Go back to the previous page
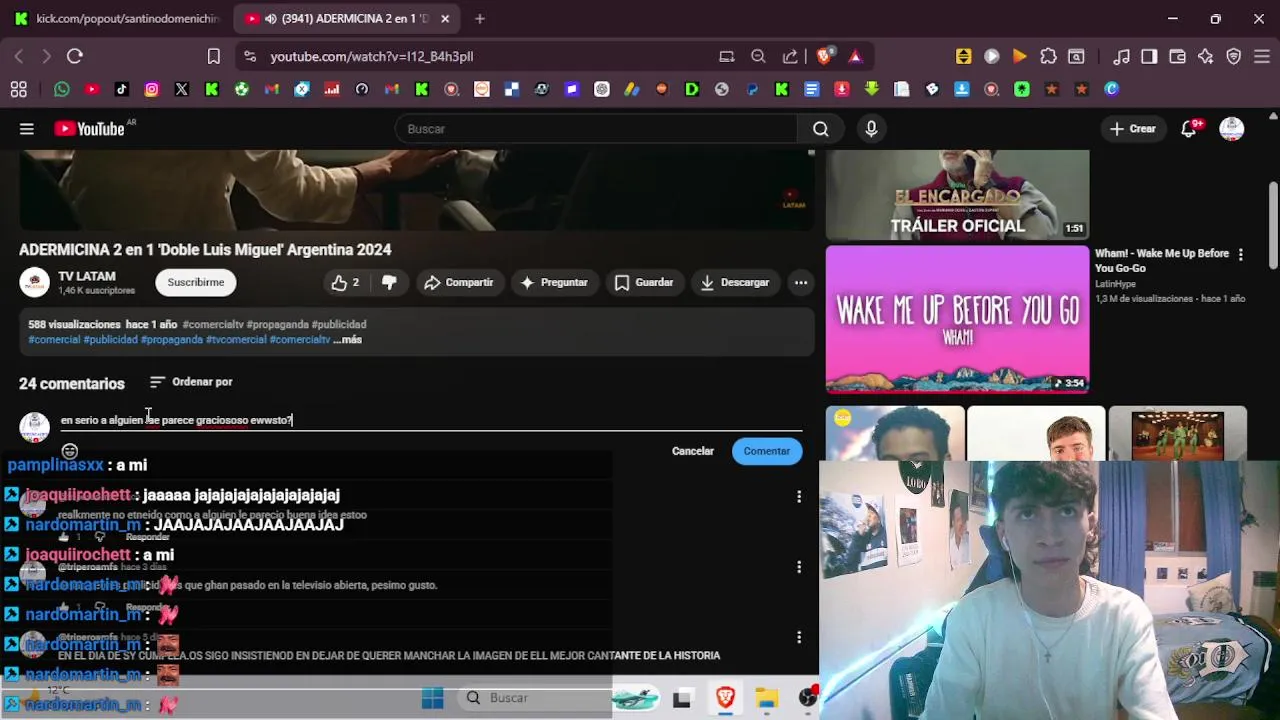 coord(19,57)
